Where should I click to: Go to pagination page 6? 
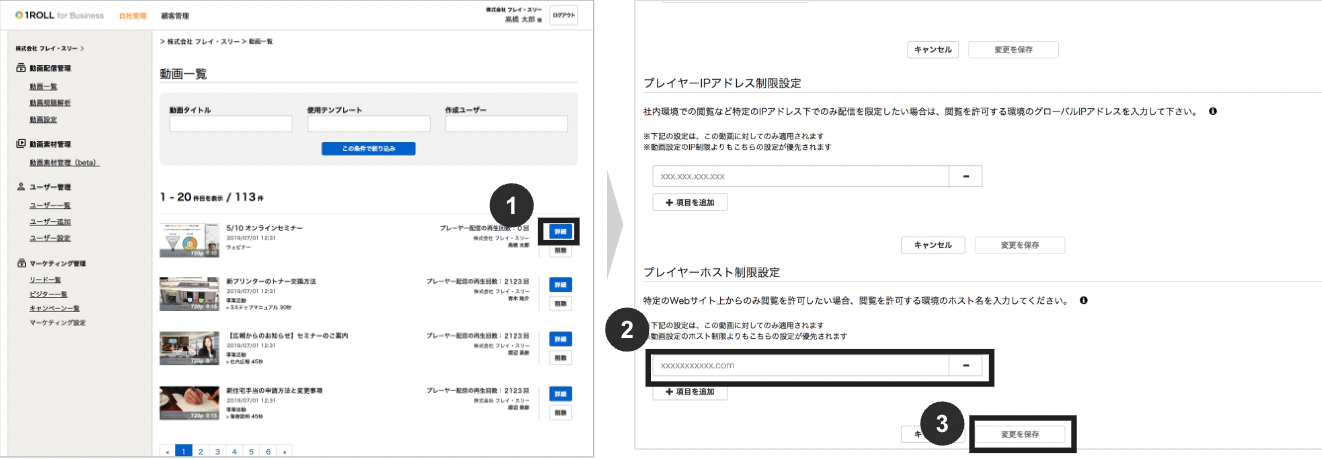click(268, 451)
